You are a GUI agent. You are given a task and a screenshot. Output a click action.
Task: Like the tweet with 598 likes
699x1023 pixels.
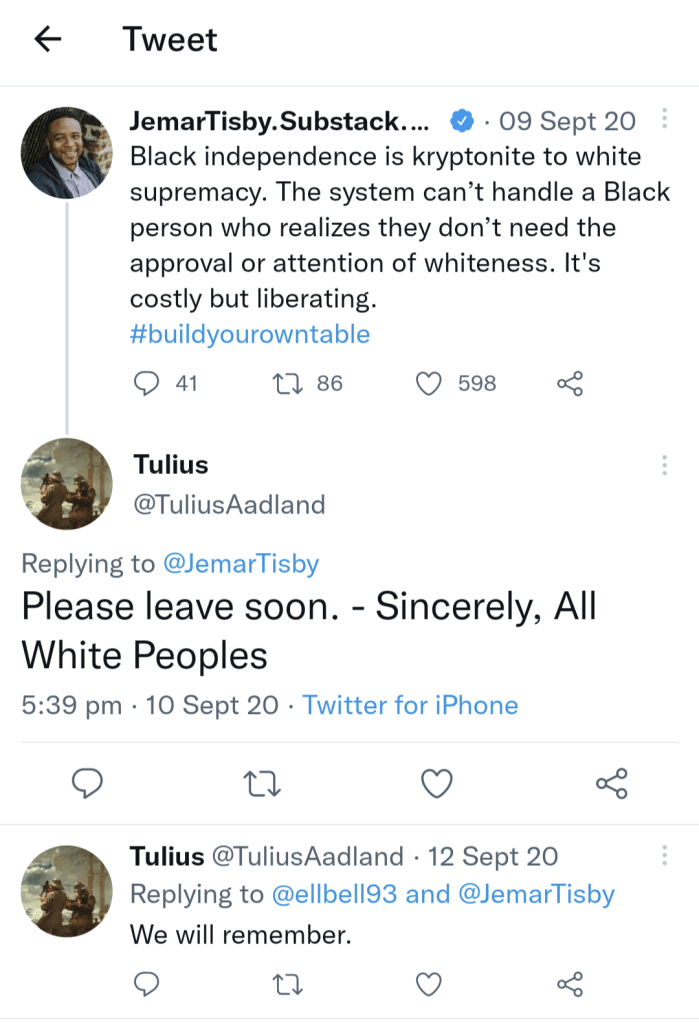[429, 383]
